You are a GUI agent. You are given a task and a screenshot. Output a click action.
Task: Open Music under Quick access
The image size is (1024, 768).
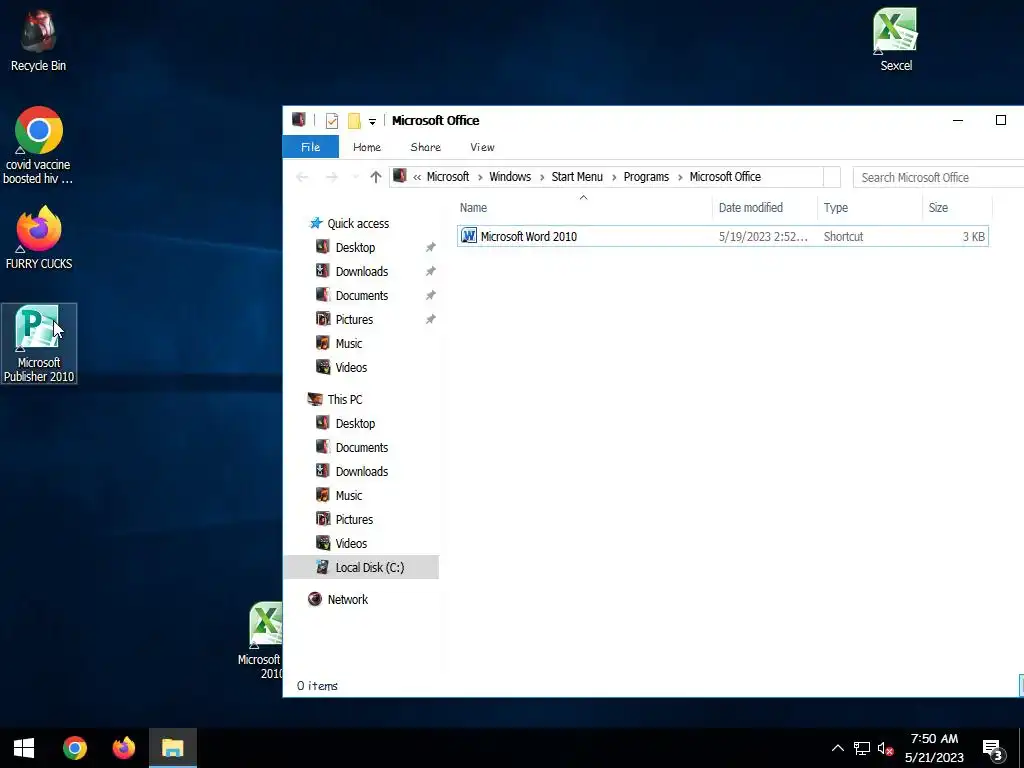pyautogui.click(x=349, y=344)
